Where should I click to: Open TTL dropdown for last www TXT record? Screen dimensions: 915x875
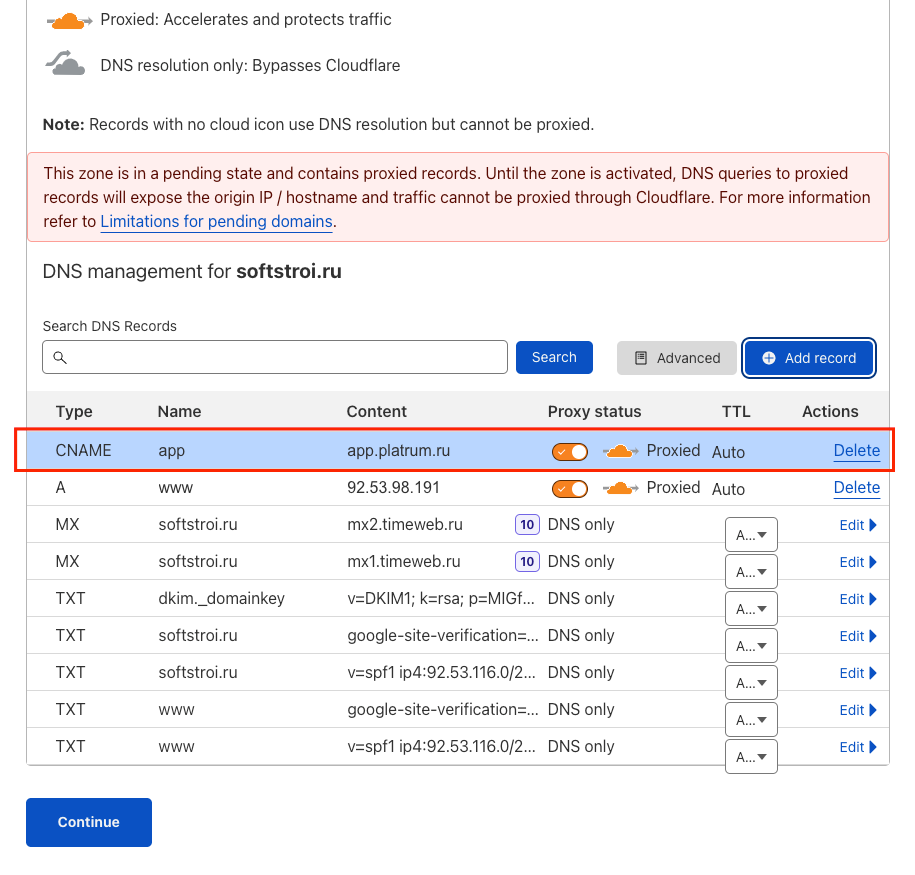pos(751,757)
